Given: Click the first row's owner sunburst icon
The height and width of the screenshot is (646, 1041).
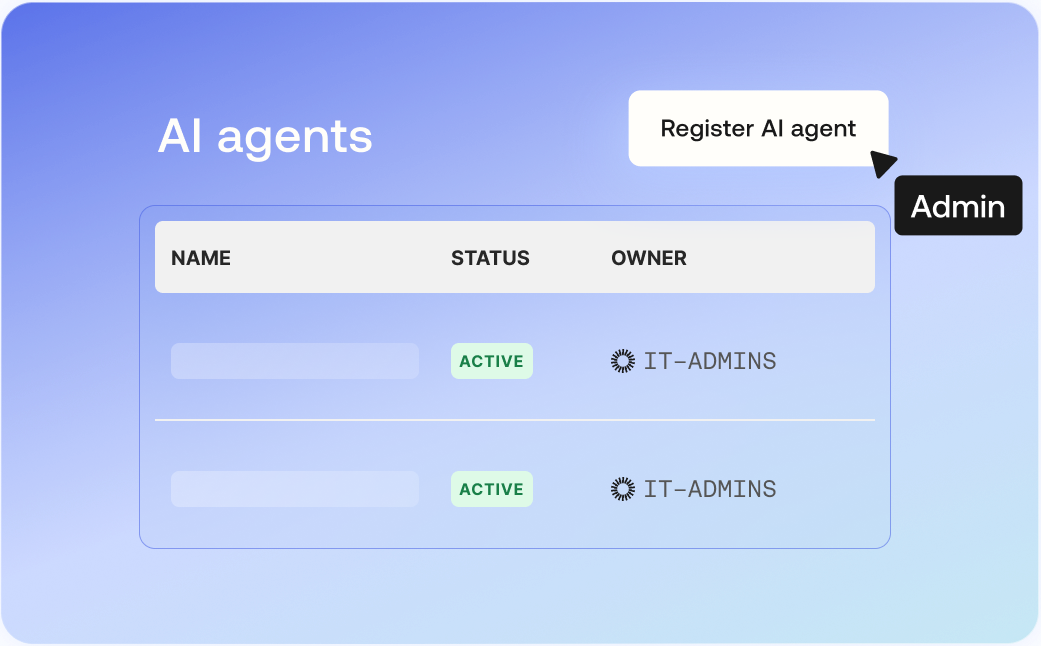Looking at the screenshot, I should click(x=623, y=361).
